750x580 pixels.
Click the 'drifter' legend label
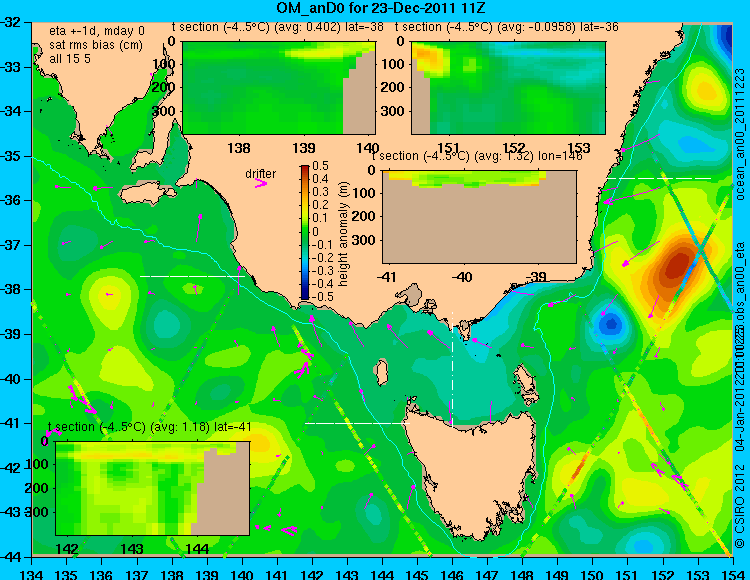[x=261, y=174]
